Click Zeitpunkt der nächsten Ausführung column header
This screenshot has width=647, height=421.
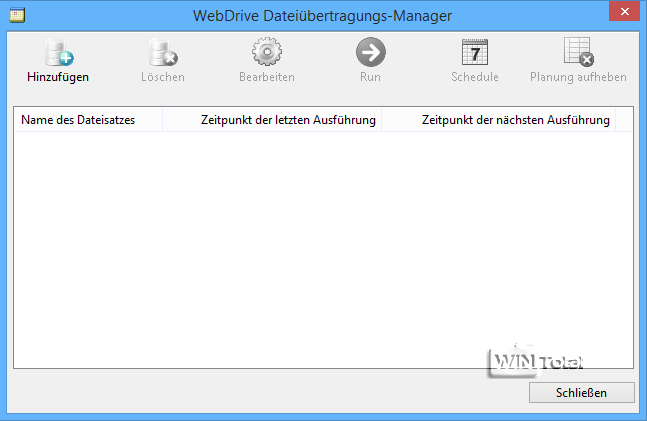498,120
